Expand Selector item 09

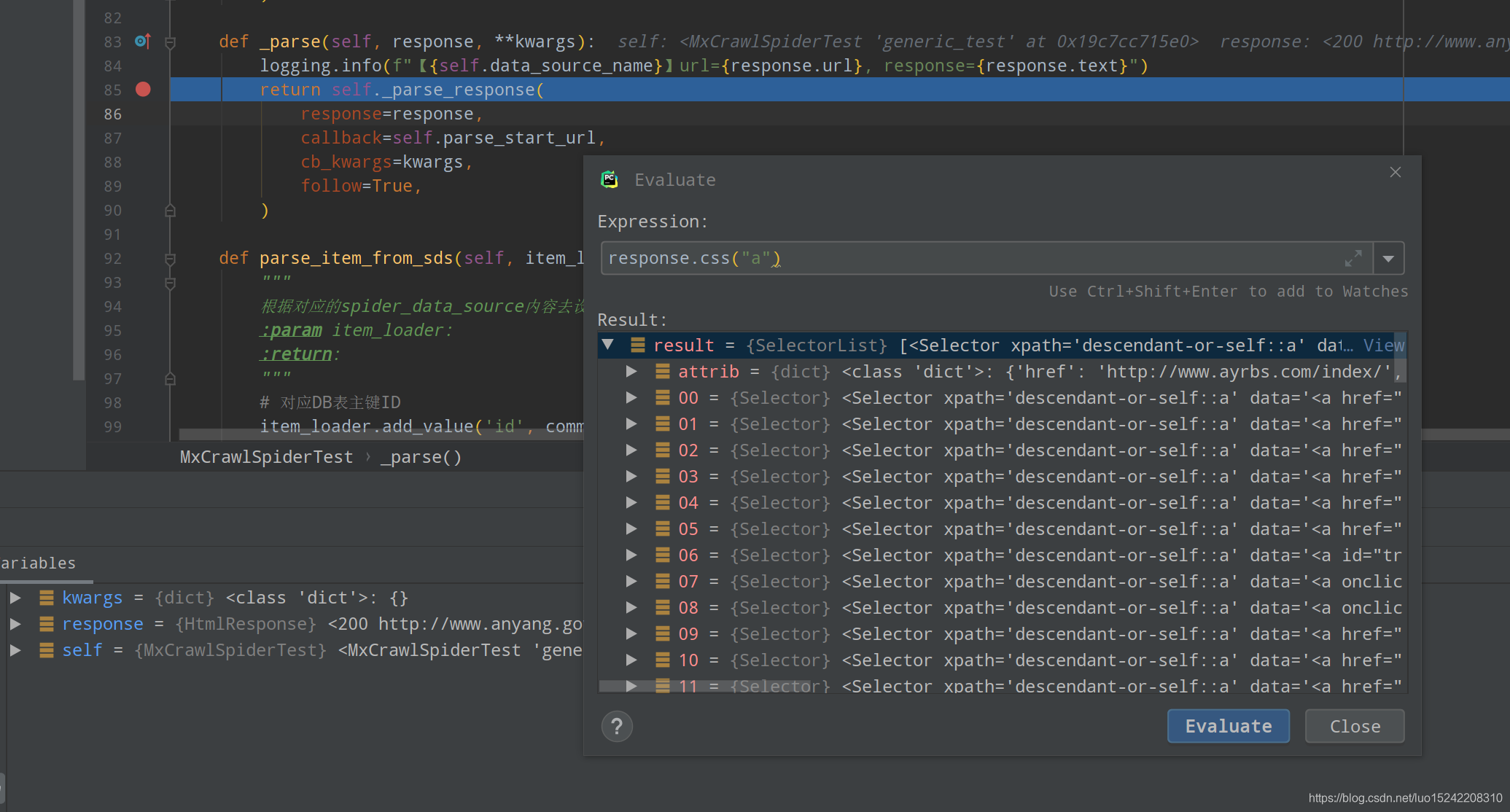tap(631, 634)
